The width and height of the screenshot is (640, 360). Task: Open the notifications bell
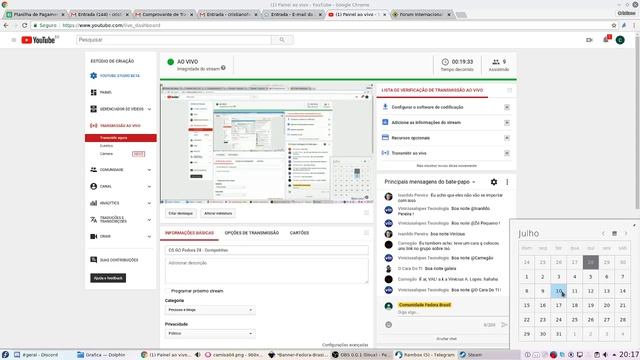[x=606, y=40]
